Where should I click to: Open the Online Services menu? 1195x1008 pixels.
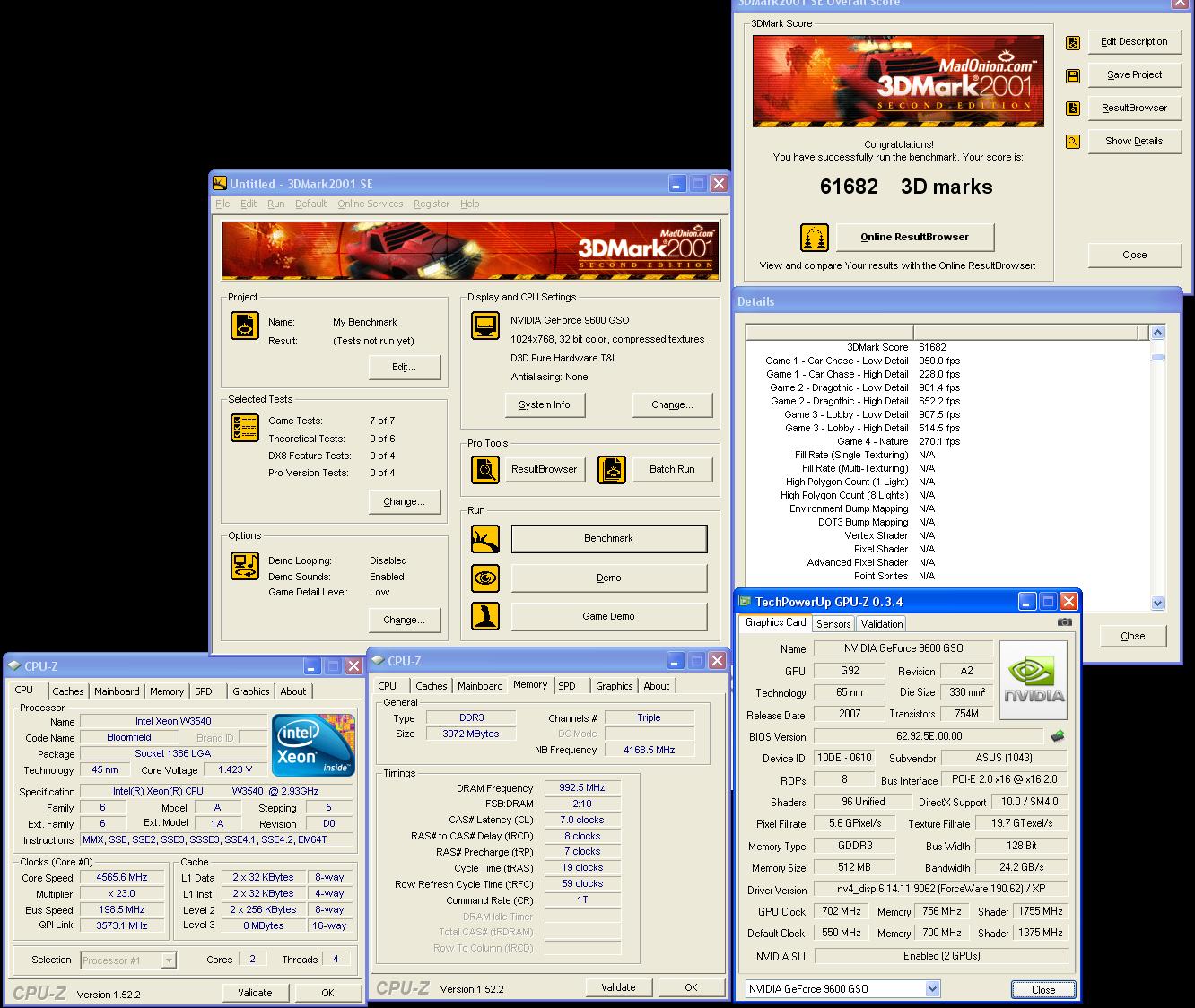(371, 204)
